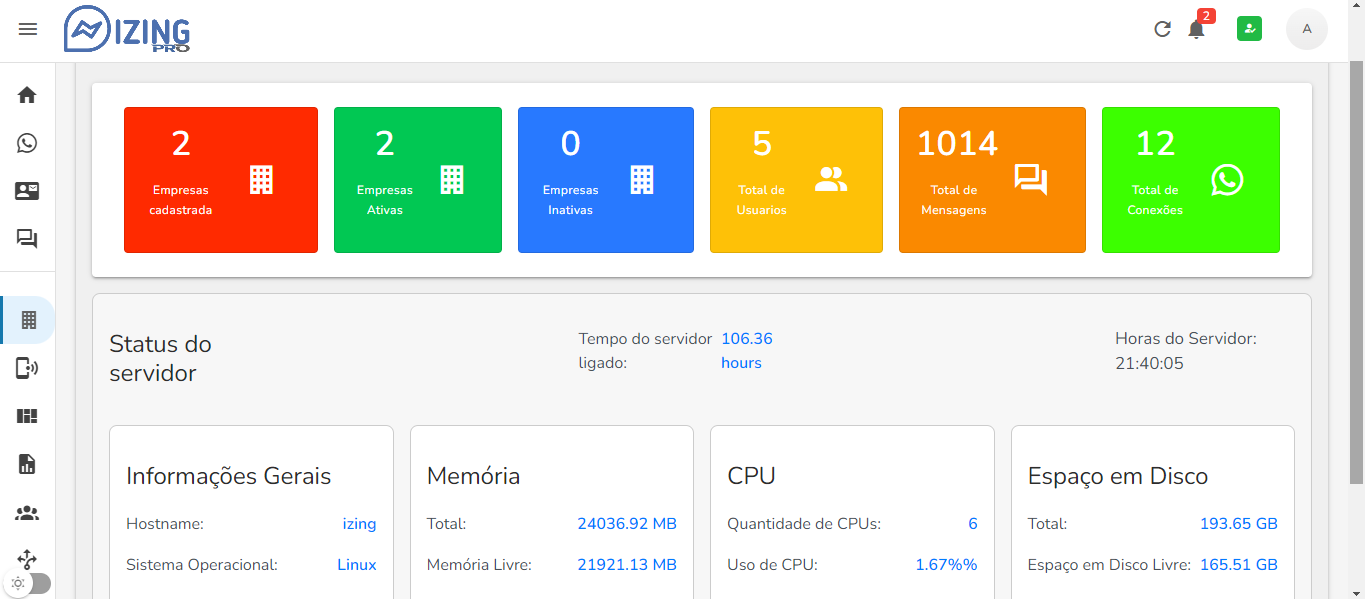Select the companies building icon in the sidebar
This screenshot has width=1365, height=599.
click(x=28, y=320)
